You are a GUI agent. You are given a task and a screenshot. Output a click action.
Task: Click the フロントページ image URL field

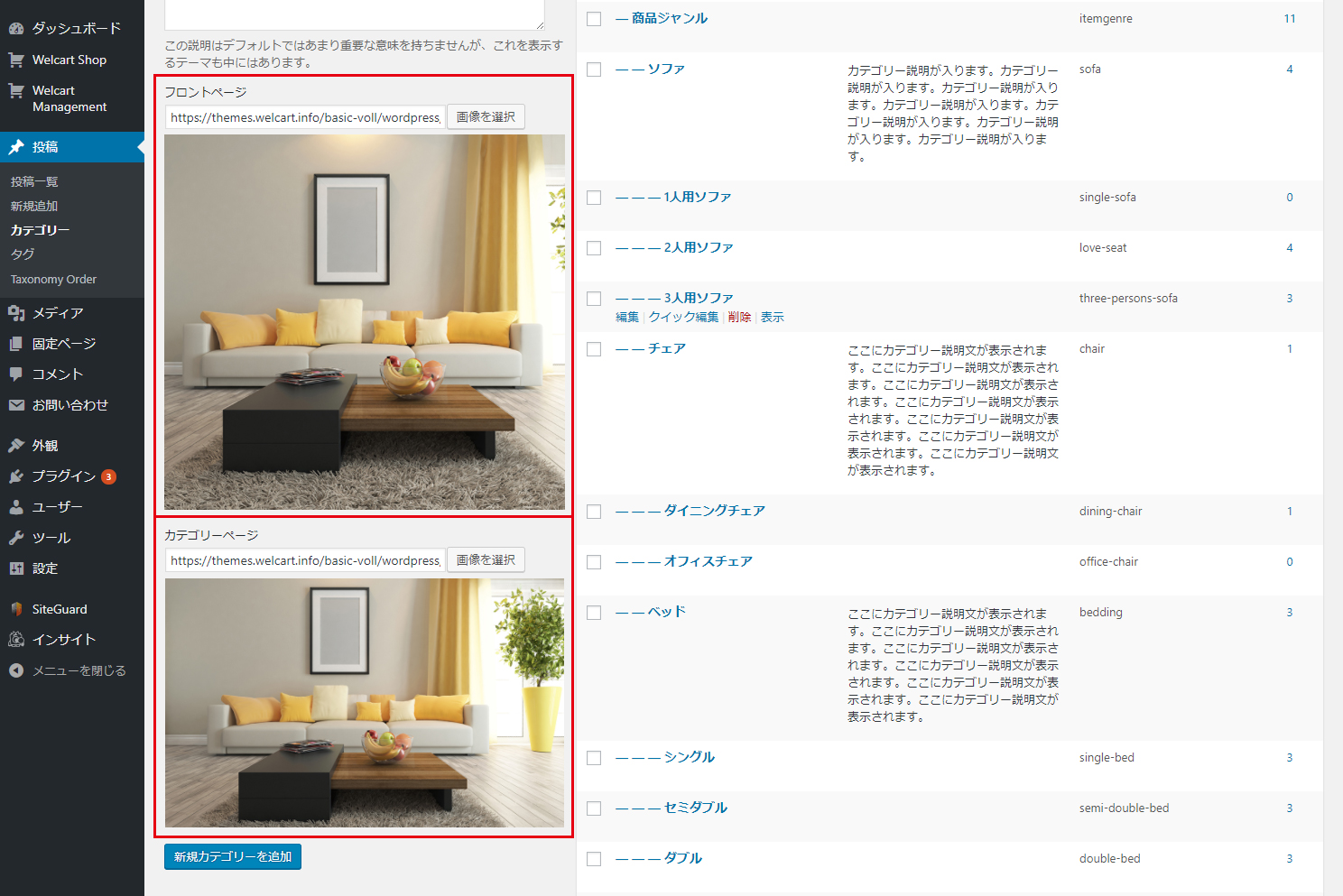pyautogui.click(x=304, y=117)
